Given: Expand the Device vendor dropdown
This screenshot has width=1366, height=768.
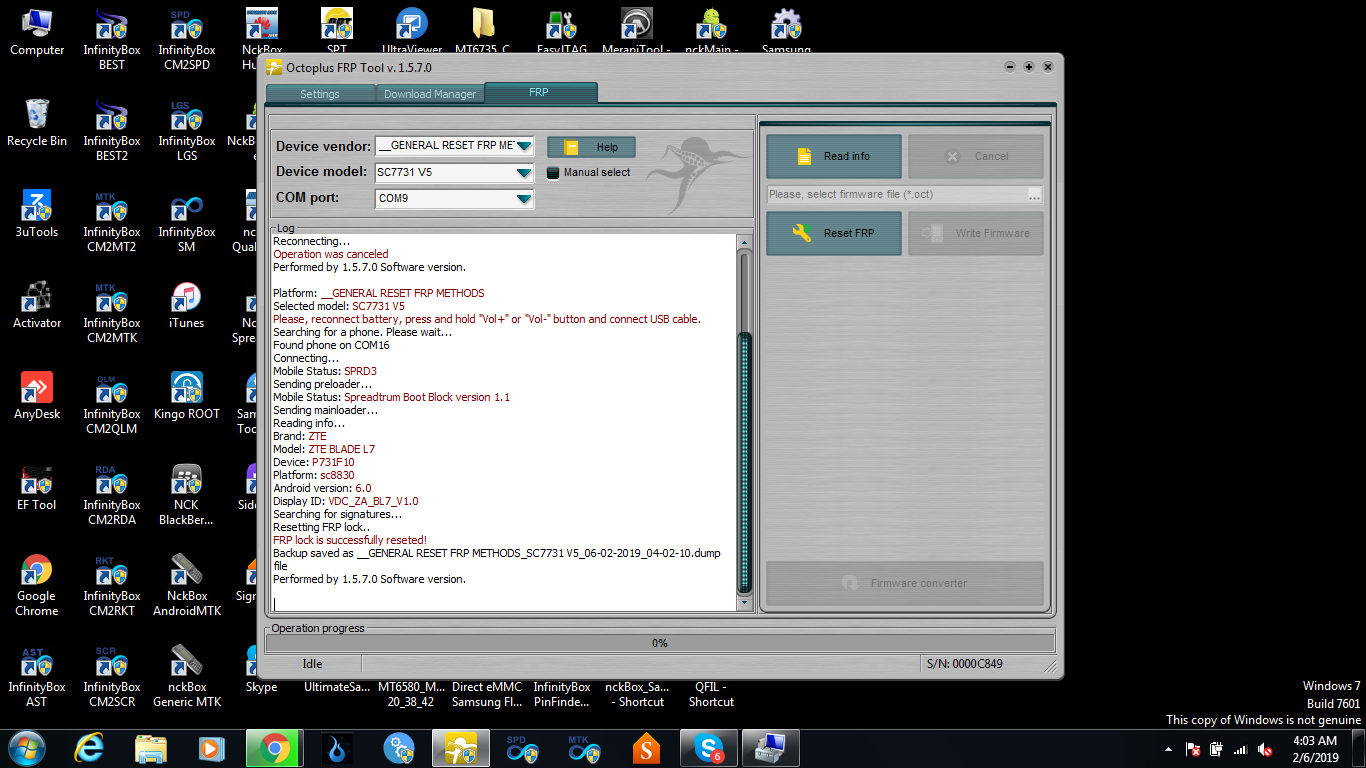Looking at the screenshot, I should (x=524, y=146).
